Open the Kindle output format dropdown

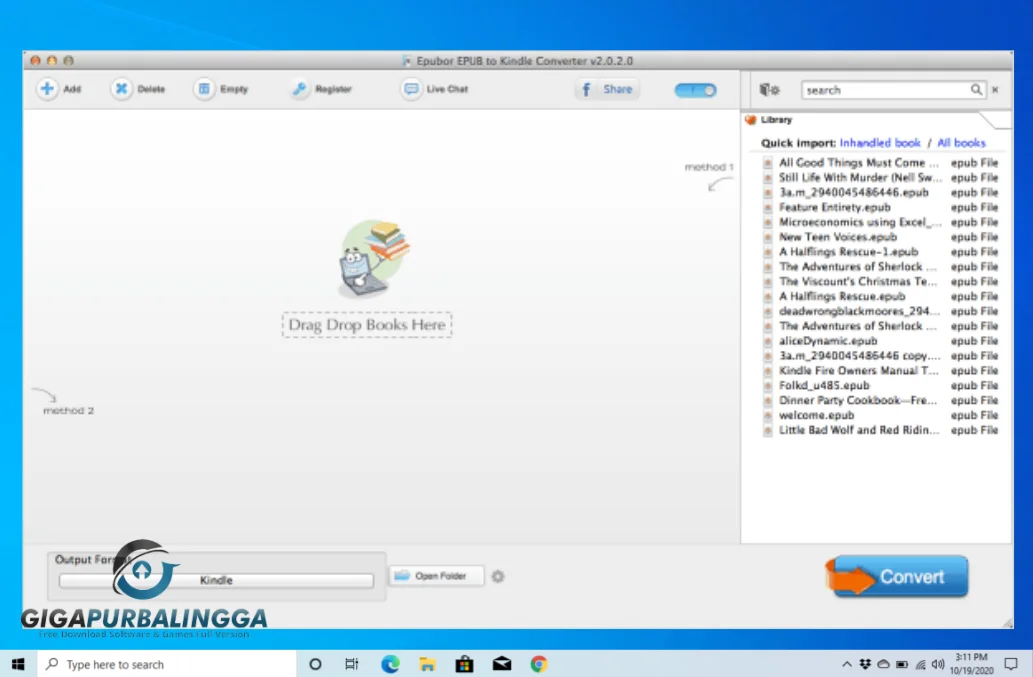pyautogui.click(x=216, y=579)
